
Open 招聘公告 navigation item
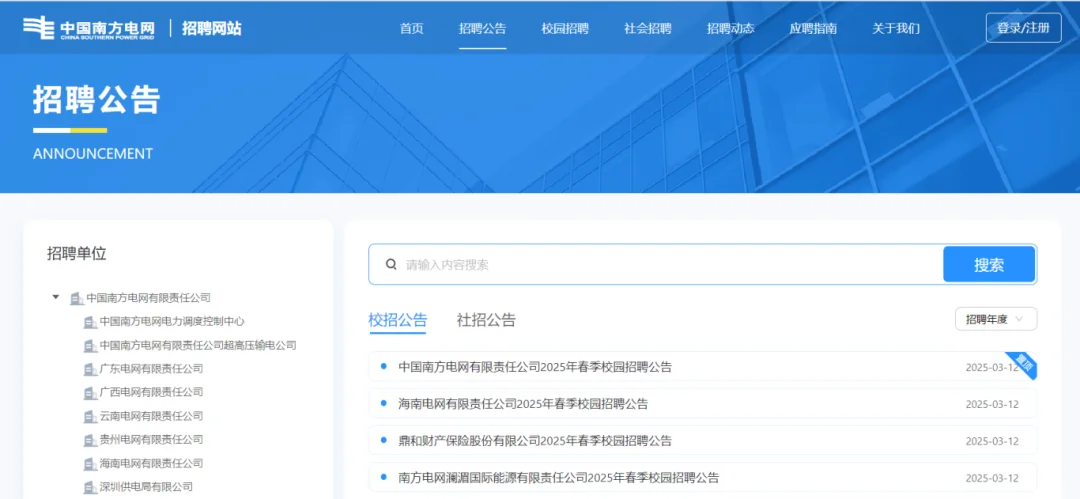coord(483,29)
